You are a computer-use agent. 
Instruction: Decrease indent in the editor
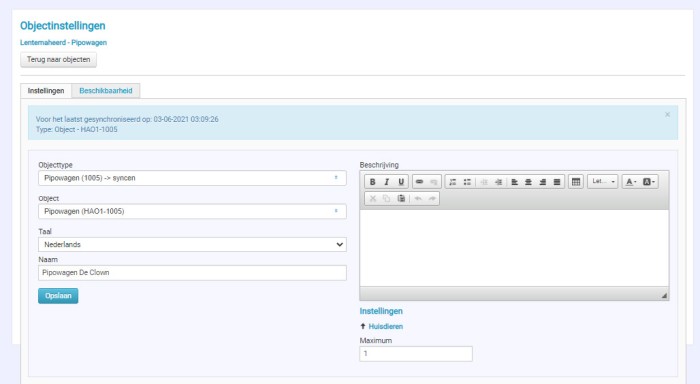(484, 182)
